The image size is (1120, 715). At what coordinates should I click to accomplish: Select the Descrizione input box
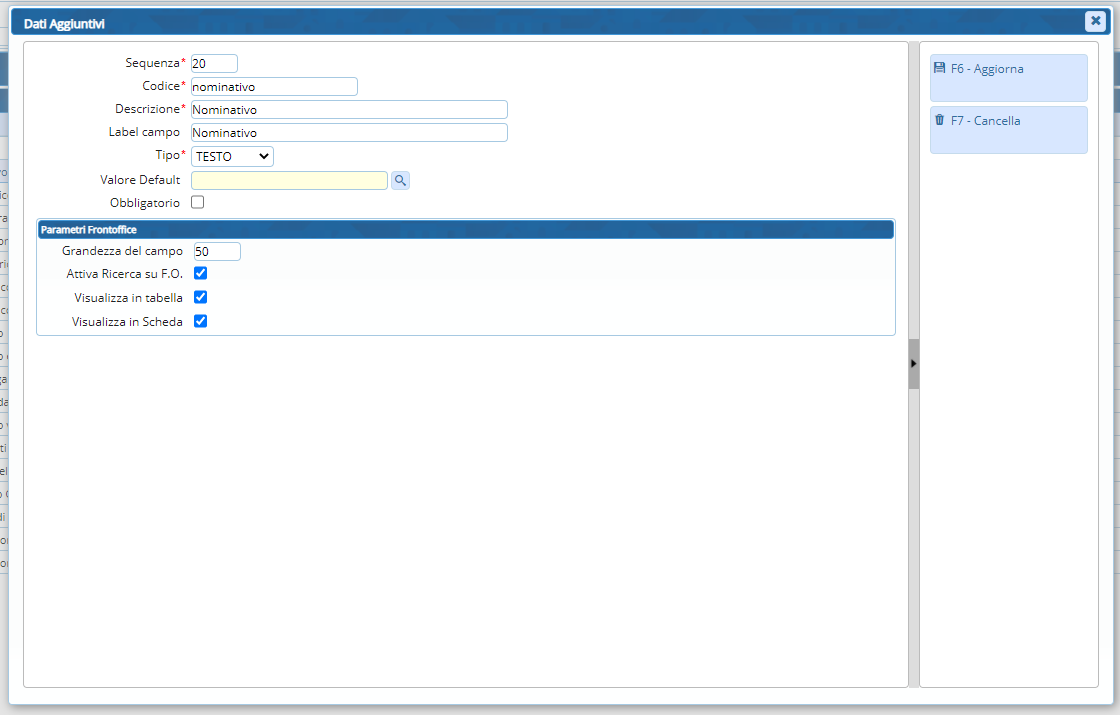349,110
